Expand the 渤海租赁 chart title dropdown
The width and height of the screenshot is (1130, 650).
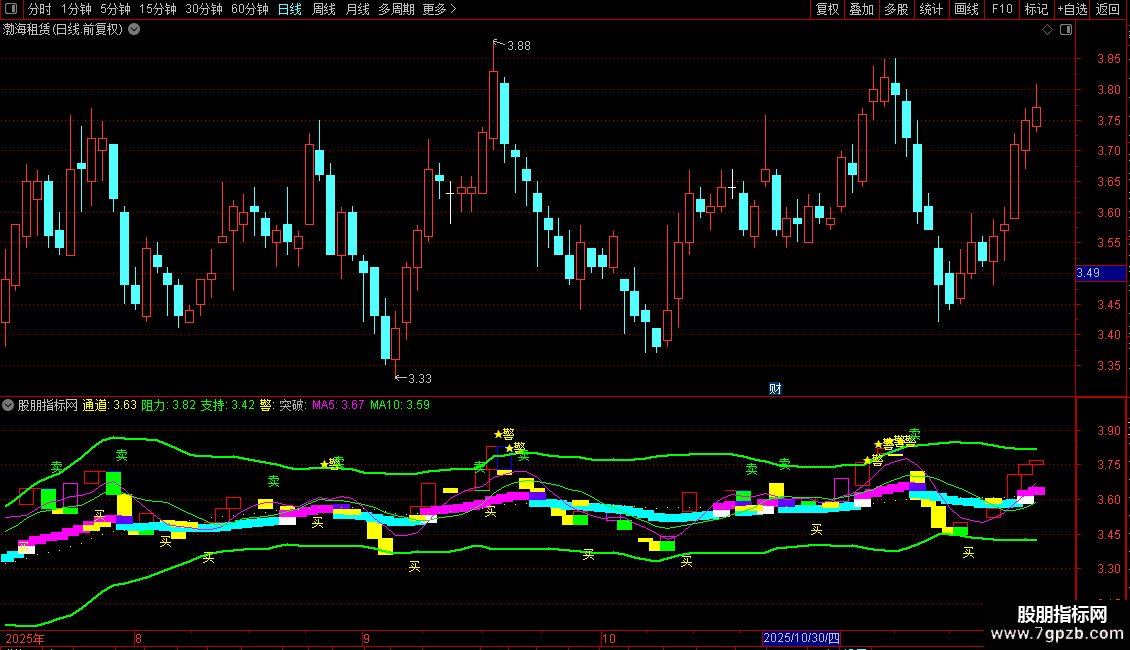[134, 30]
